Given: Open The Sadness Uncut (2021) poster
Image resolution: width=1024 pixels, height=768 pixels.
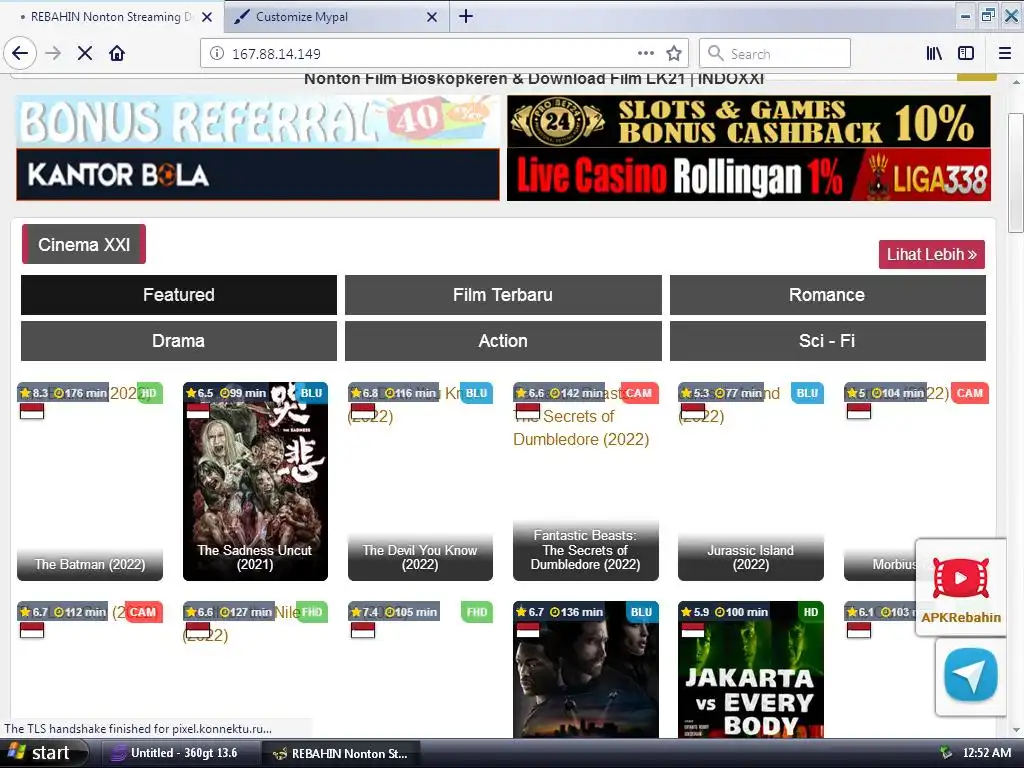Looking at the screenshot, I should [x=255, y=481].
